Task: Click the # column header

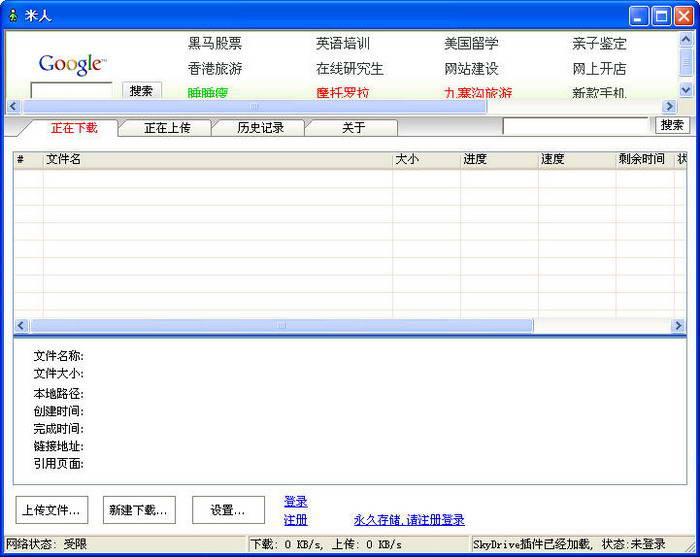Action: tap(29, 159)
